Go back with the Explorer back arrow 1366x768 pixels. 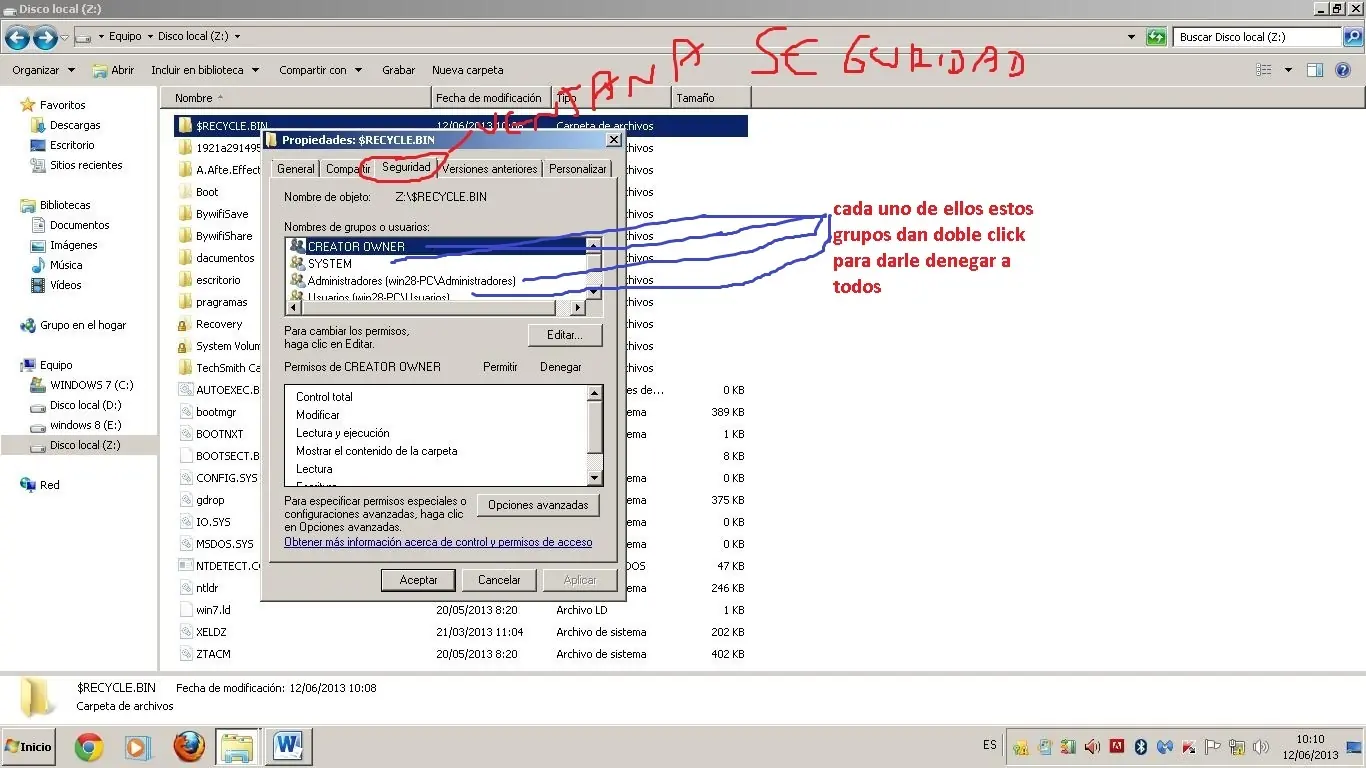point(17,38)
